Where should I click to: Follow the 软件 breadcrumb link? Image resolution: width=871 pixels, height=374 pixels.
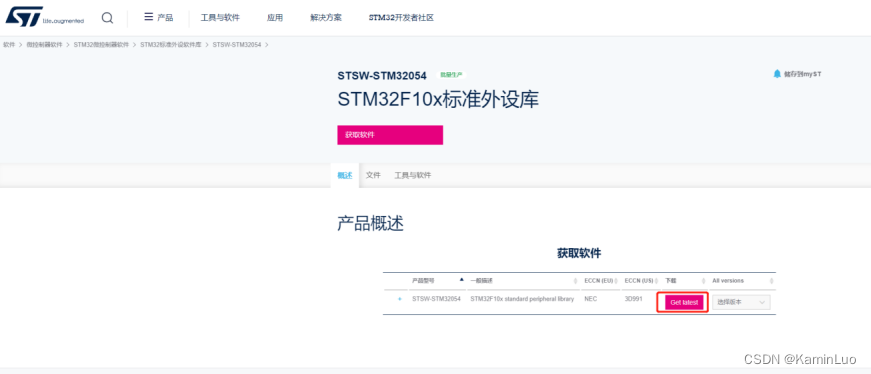pos(9,44)
